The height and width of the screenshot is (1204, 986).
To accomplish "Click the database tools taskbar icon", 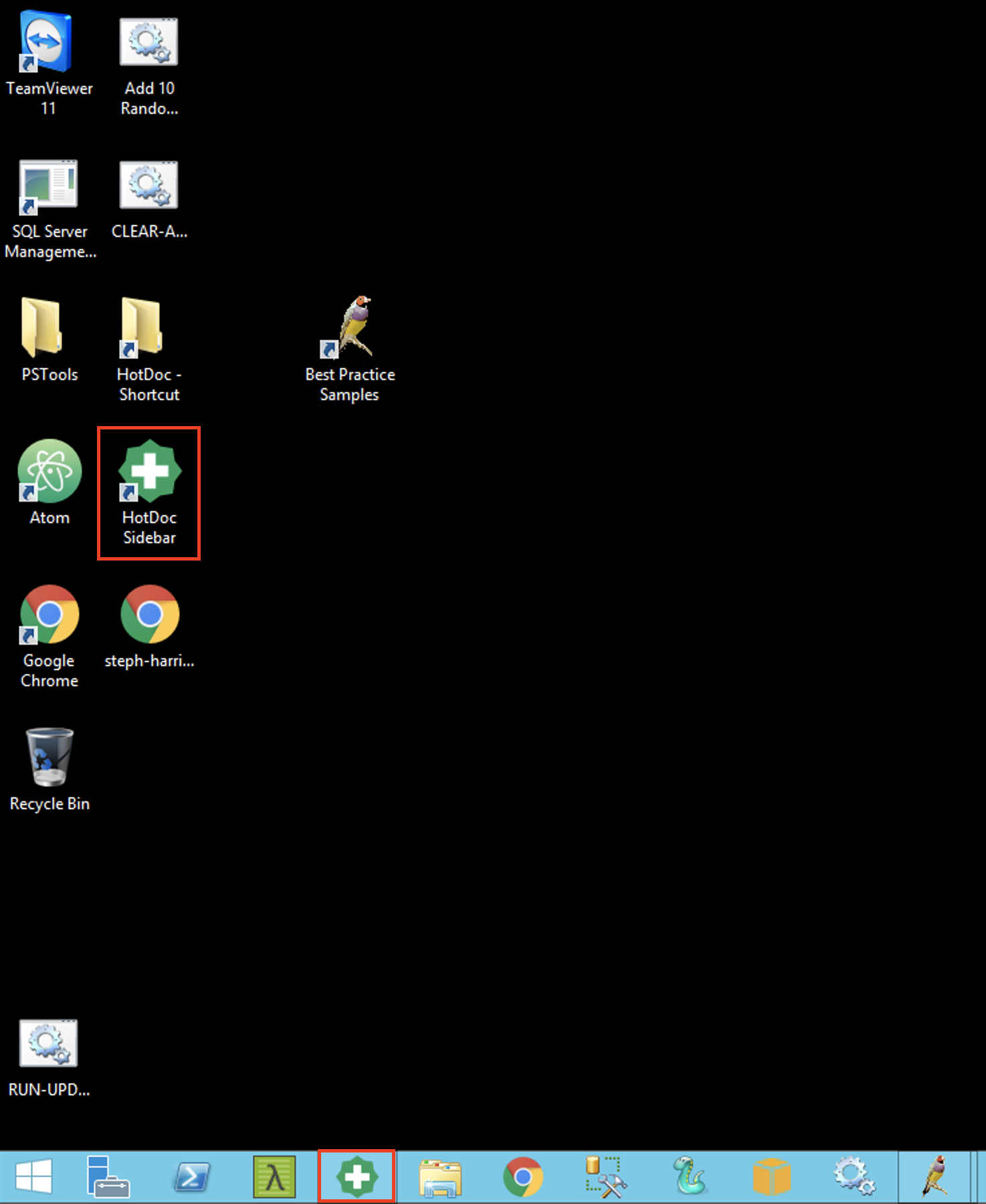I will pos(606,1177).
